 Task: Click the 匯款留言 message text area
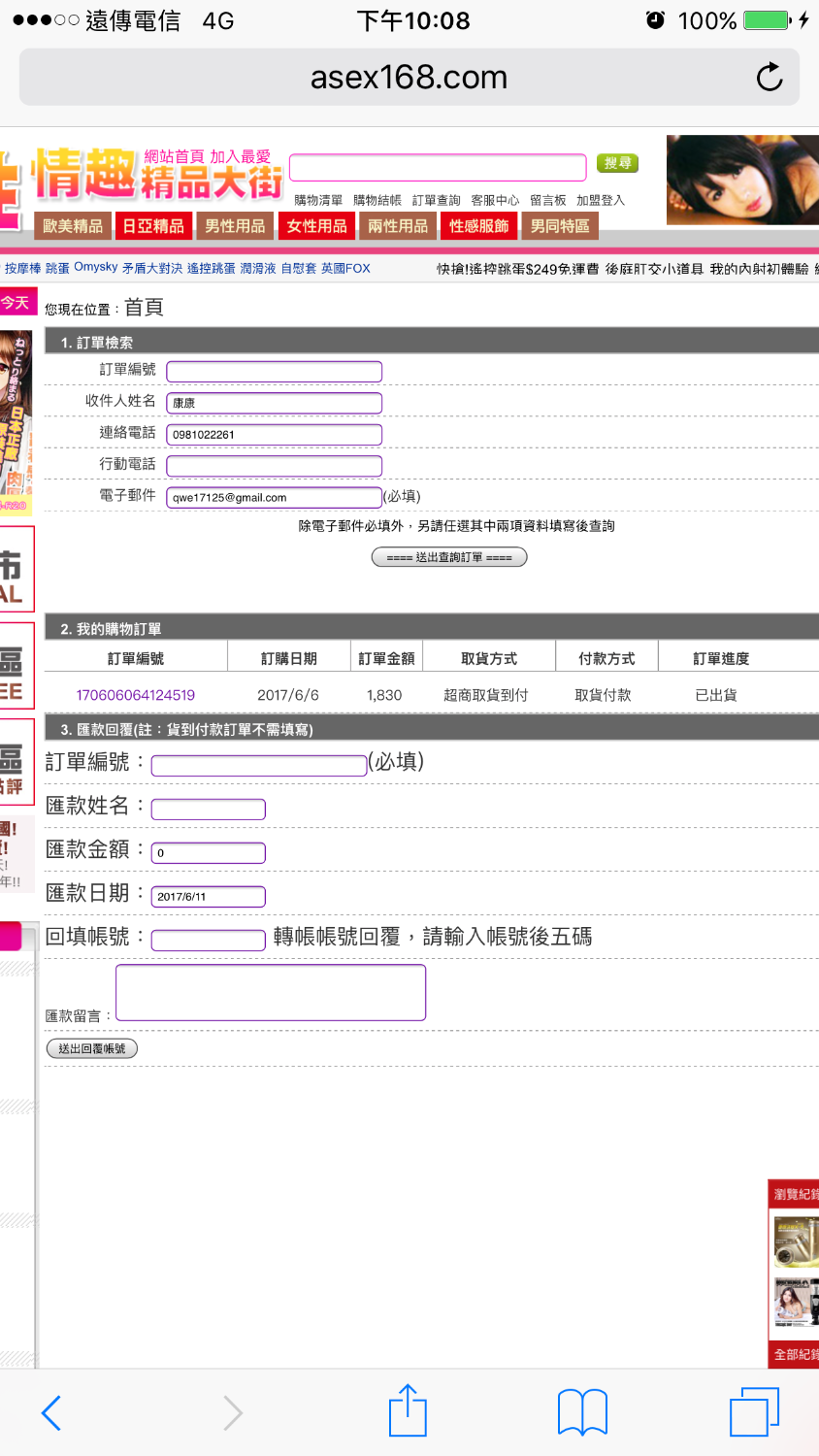(271, 992)
